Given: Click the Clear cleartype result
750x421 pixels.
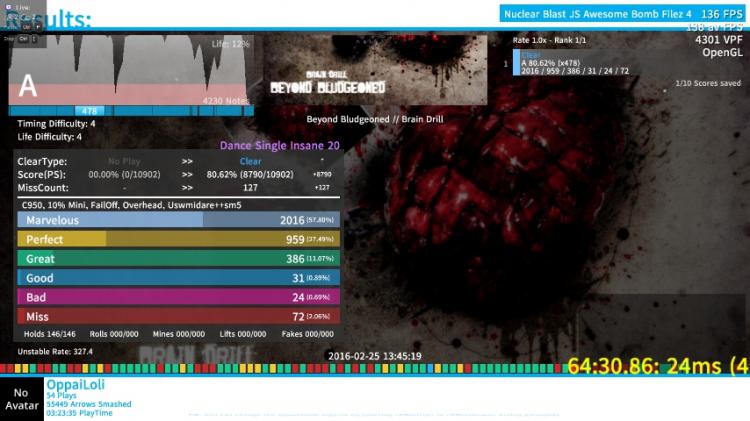Looking at the screenshot, I should (250, 161).
